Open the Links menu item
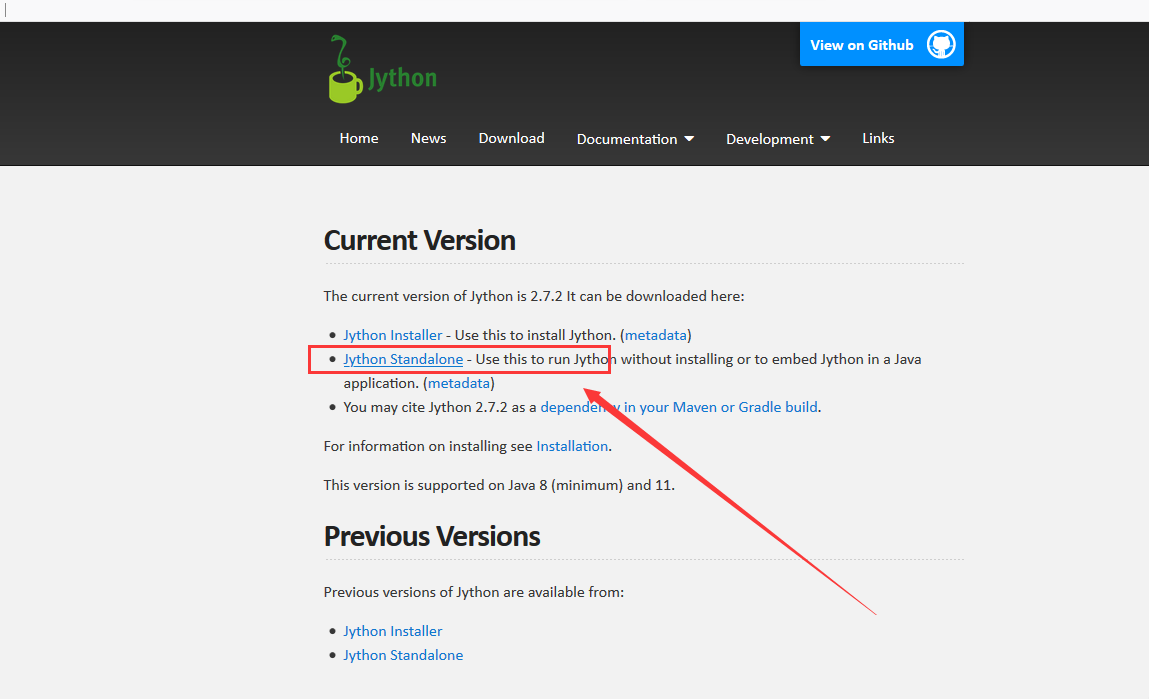1149x699 pixels. click(x=878, y=138)
